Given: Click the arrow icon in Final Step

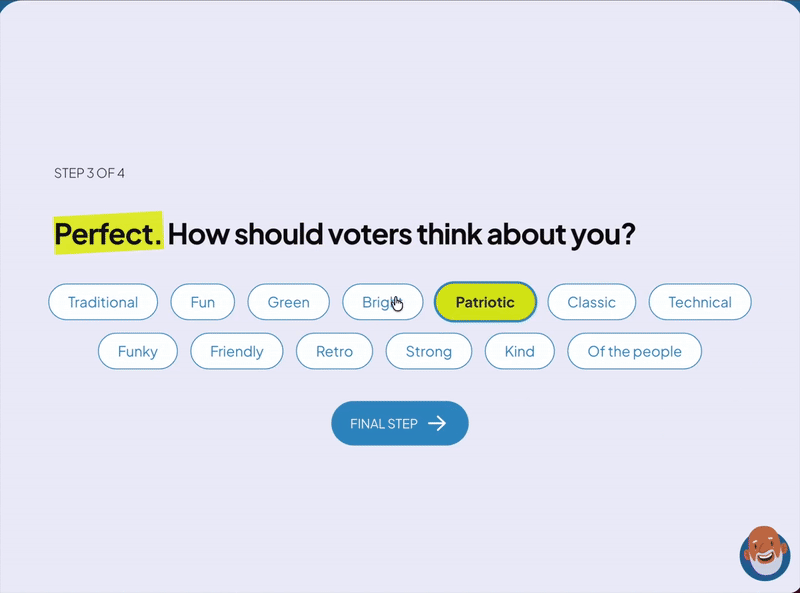Looking at the screenshot, I should click(x=437, y=423).
